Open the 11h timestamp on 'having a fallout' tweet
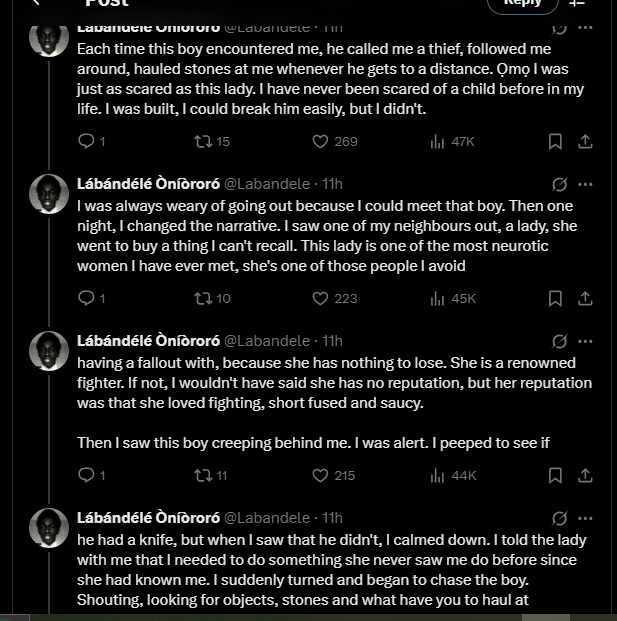Viewport: 617px width, 621px height. (x=332, y=341)
